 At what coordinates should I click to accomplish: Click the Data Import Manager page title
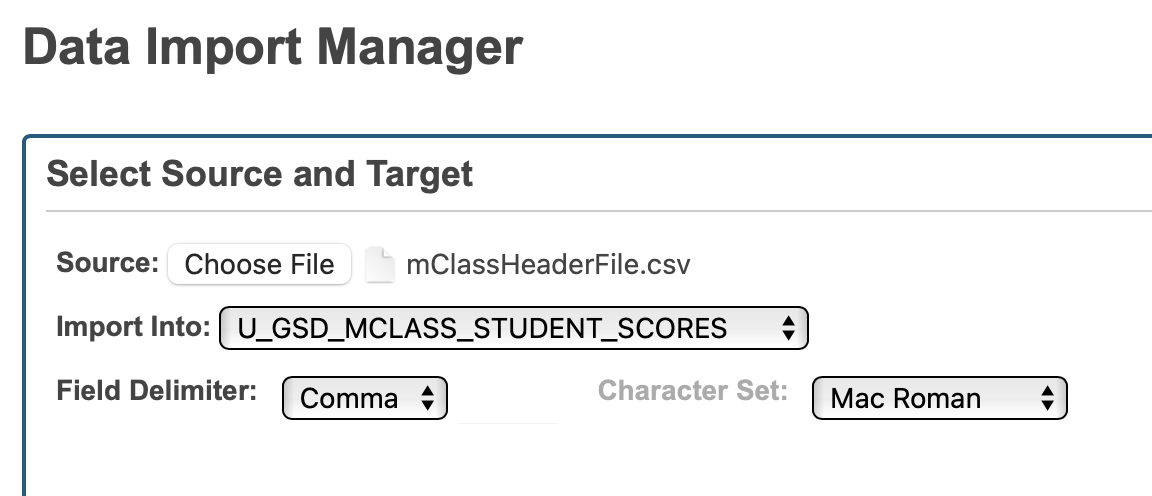click(x=273, y=47)
